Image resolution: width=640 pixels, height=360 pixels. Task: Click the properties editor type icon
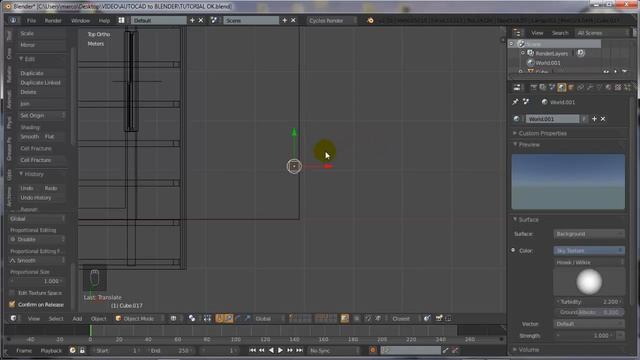click(x=517, y=87)
